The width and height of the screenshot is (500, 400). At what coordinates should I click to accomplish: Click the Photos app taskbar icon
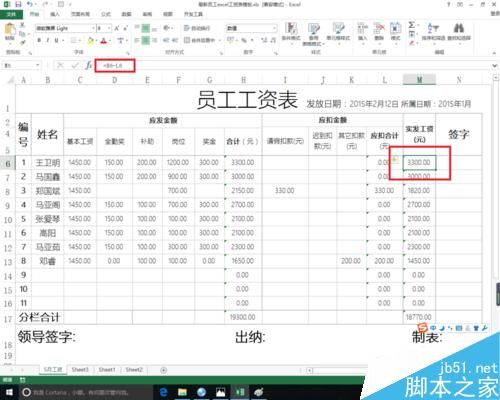pyautogui.click(x=220, y=392)
